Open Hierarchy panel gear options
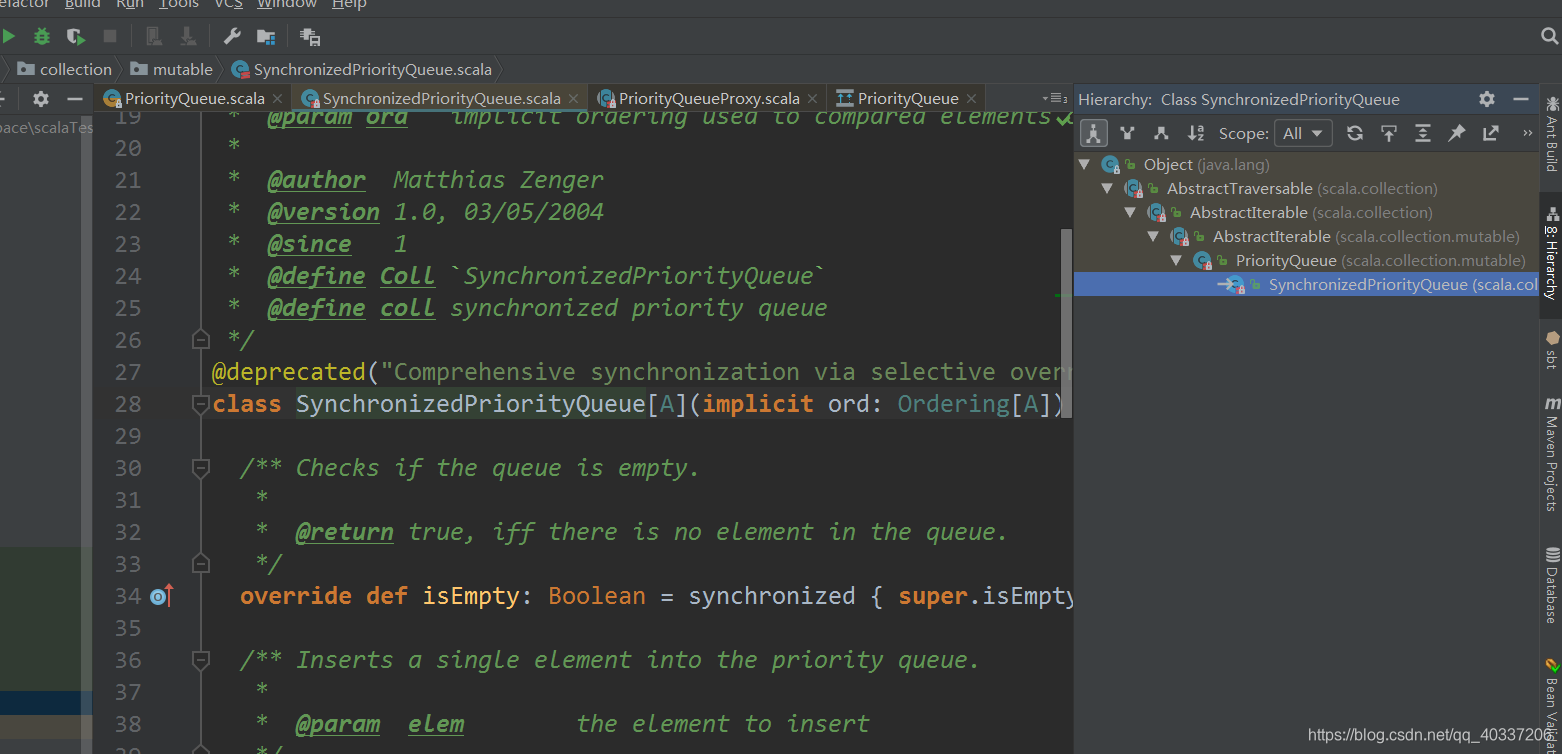The width and height of the screenshot is (1562, 754). (1487, 99)
